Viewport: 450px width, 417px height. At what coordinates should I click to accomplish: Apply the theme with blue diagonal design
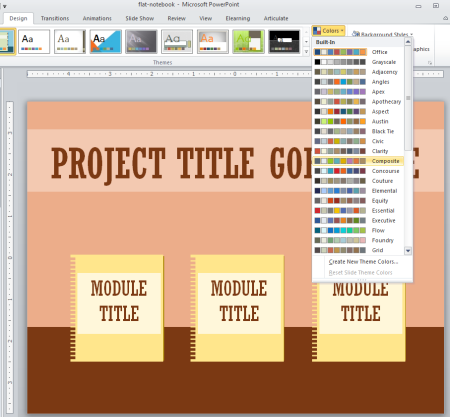coord(106,41)
